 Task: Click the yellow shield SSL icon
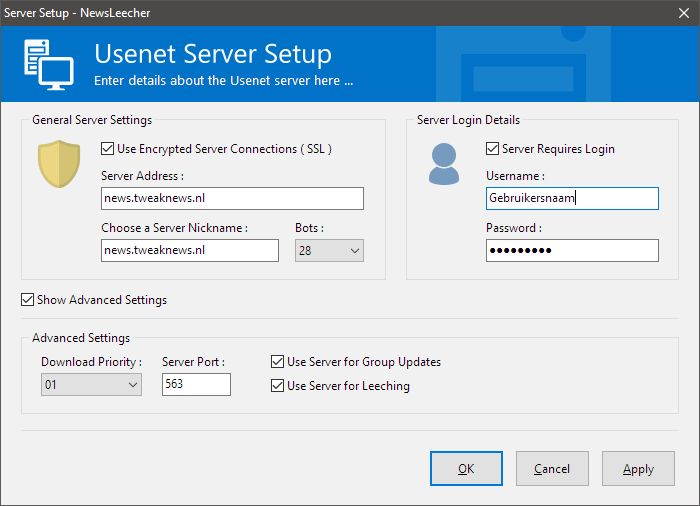tap(59, 164)
